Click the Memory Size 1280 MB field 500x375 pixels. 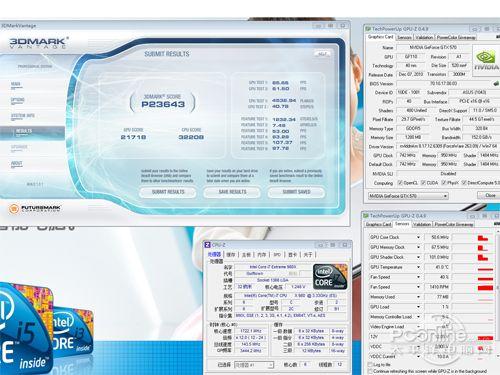[414, 137]
